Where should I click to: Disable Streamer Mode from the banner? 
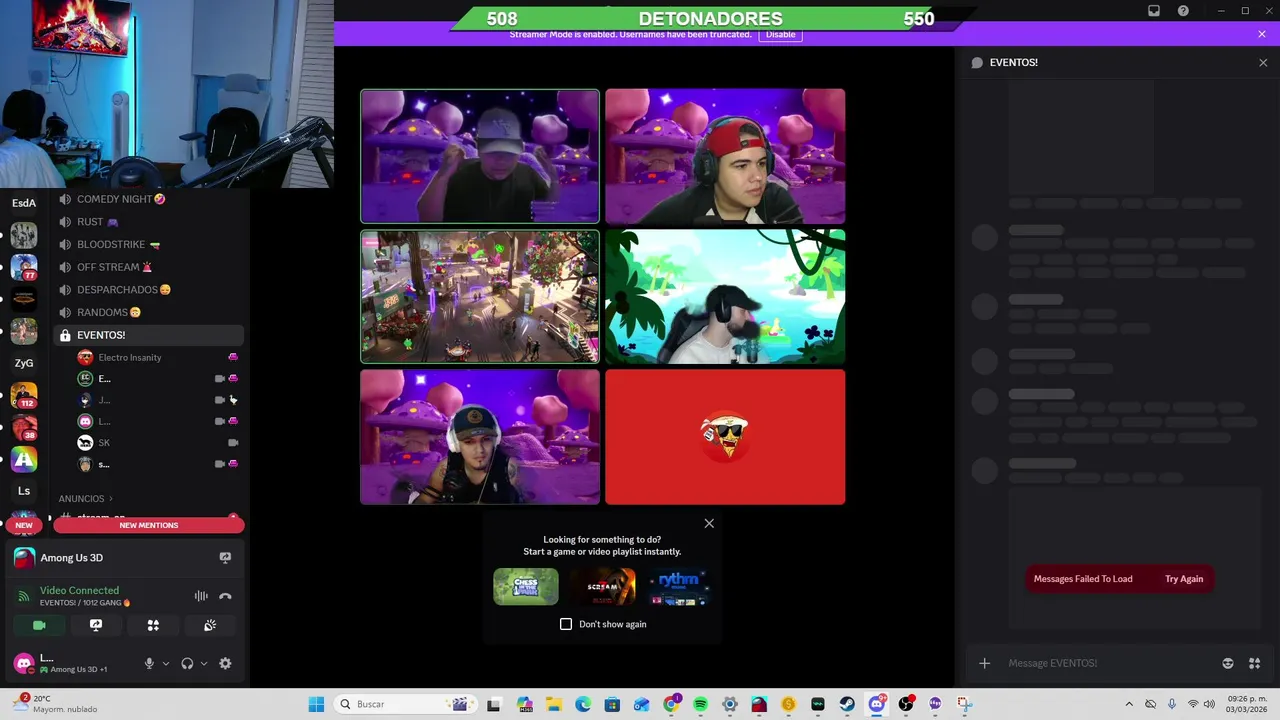click(x=780, y=34)
